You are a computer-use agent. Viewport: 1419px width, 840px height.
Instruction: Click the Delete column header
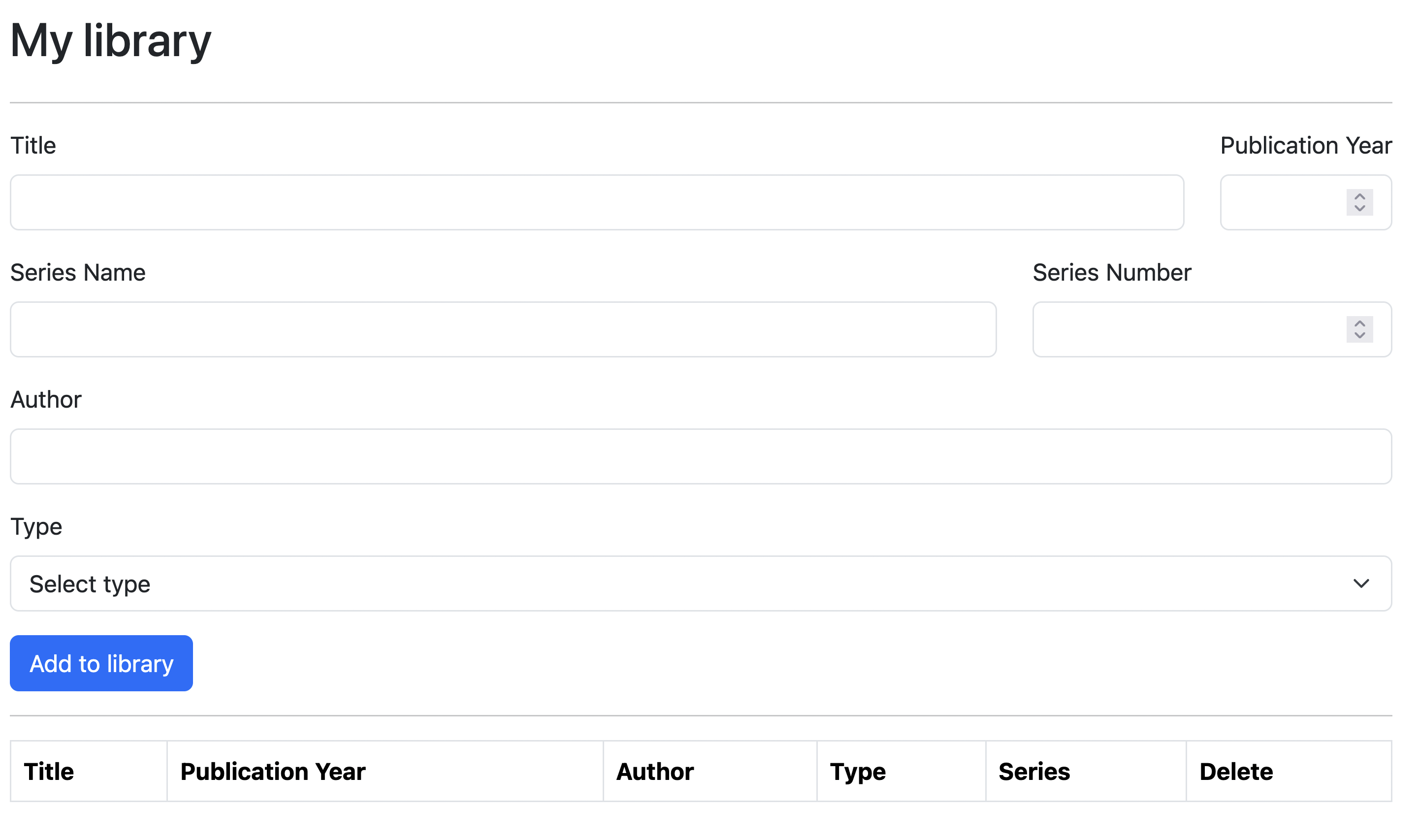click(x=1236, y=772)
